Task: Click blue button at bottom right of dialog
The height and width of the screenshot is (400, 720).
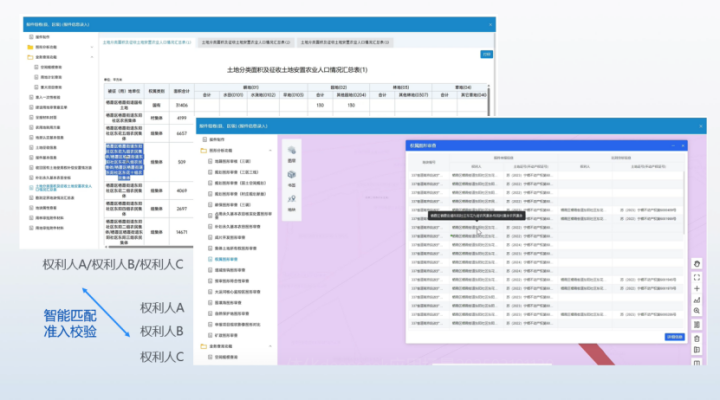Action: 674,337
